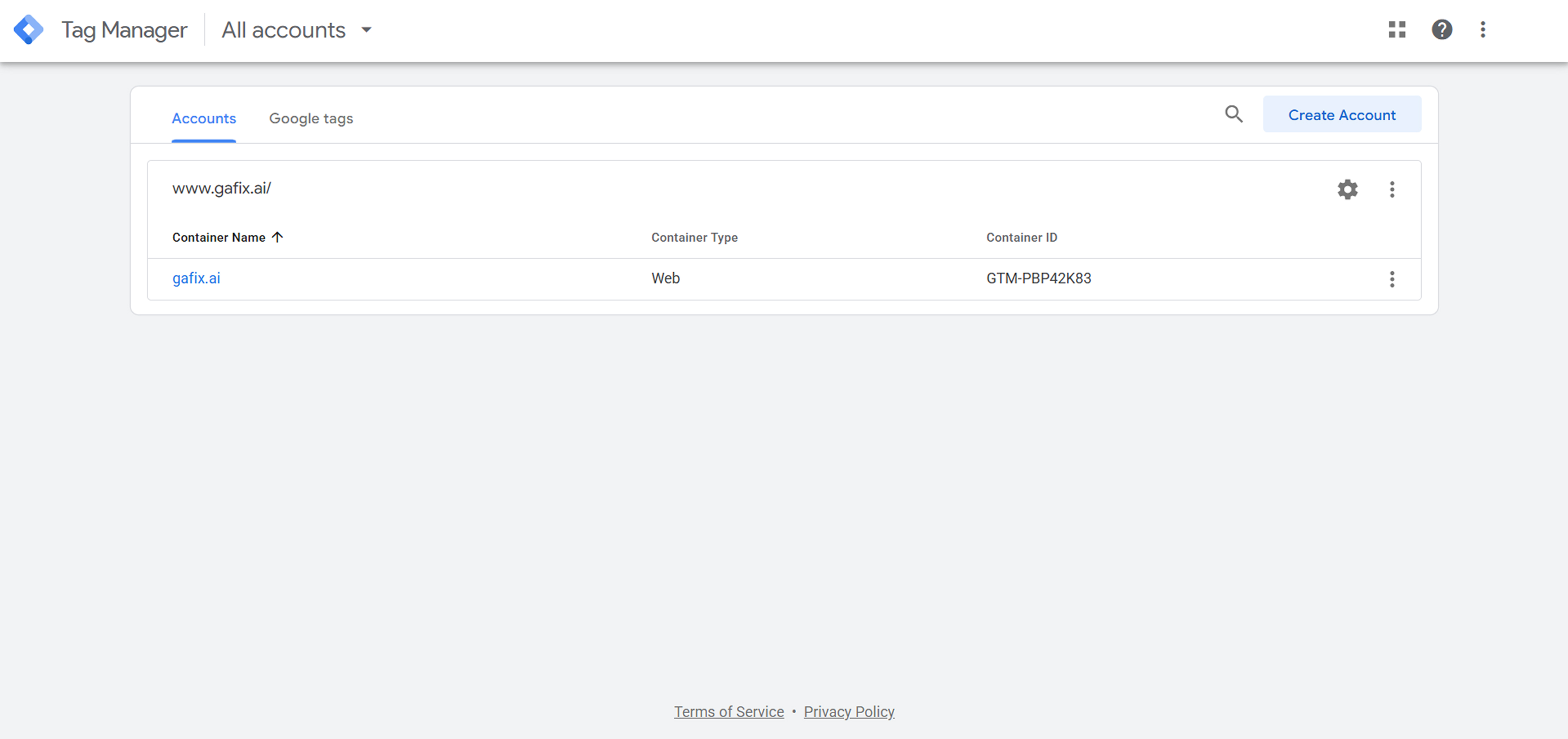Expand the All accounts dropdown
The height and width of the screenshot is (739, 1568).
pyautogui.click(x=297, y=30)
